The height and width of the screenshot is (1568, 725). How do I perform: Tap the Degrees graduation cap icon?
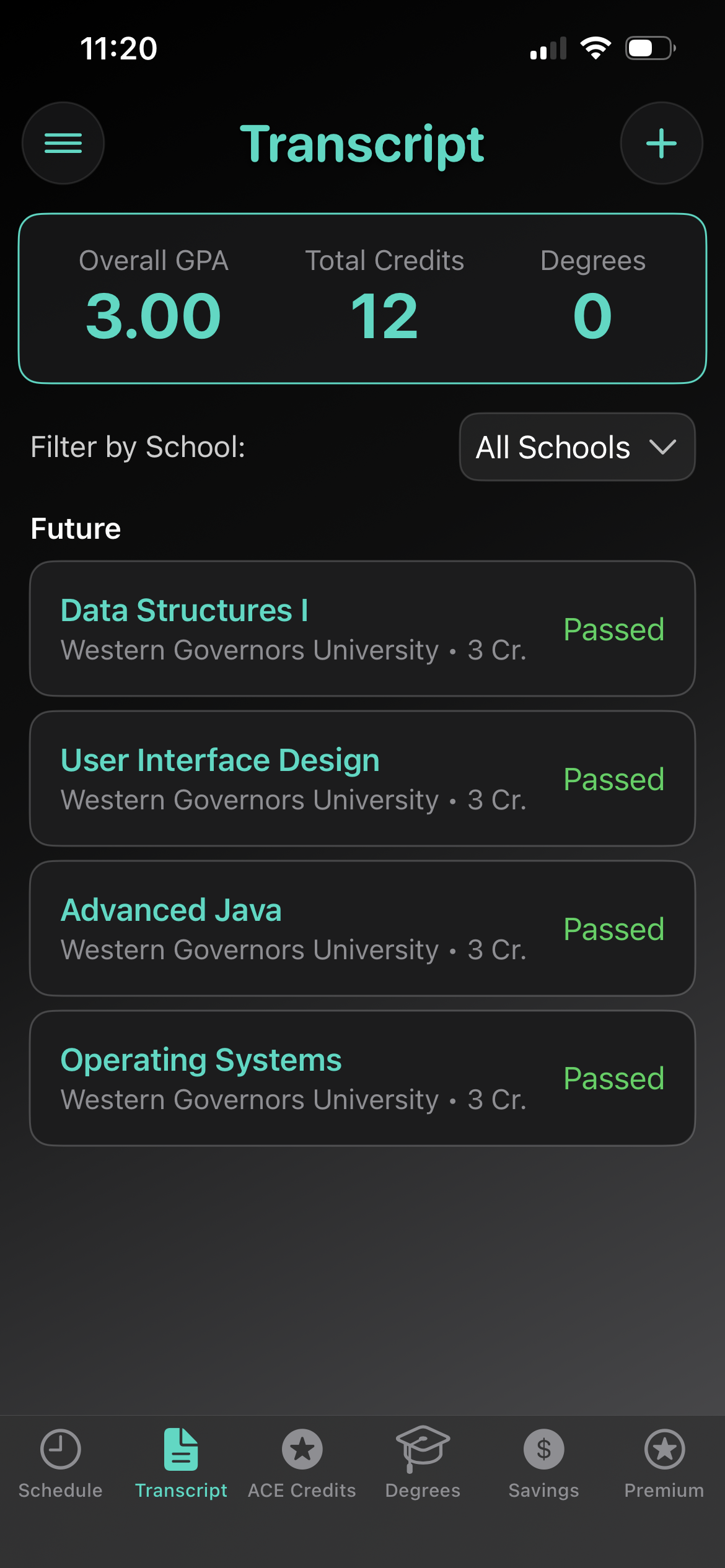(423, 1448)
